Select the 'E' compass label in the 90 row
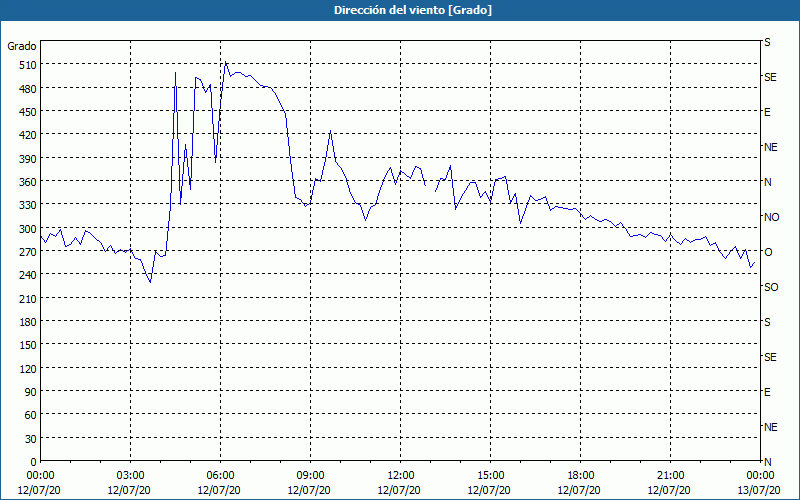 tap(767, 392)
